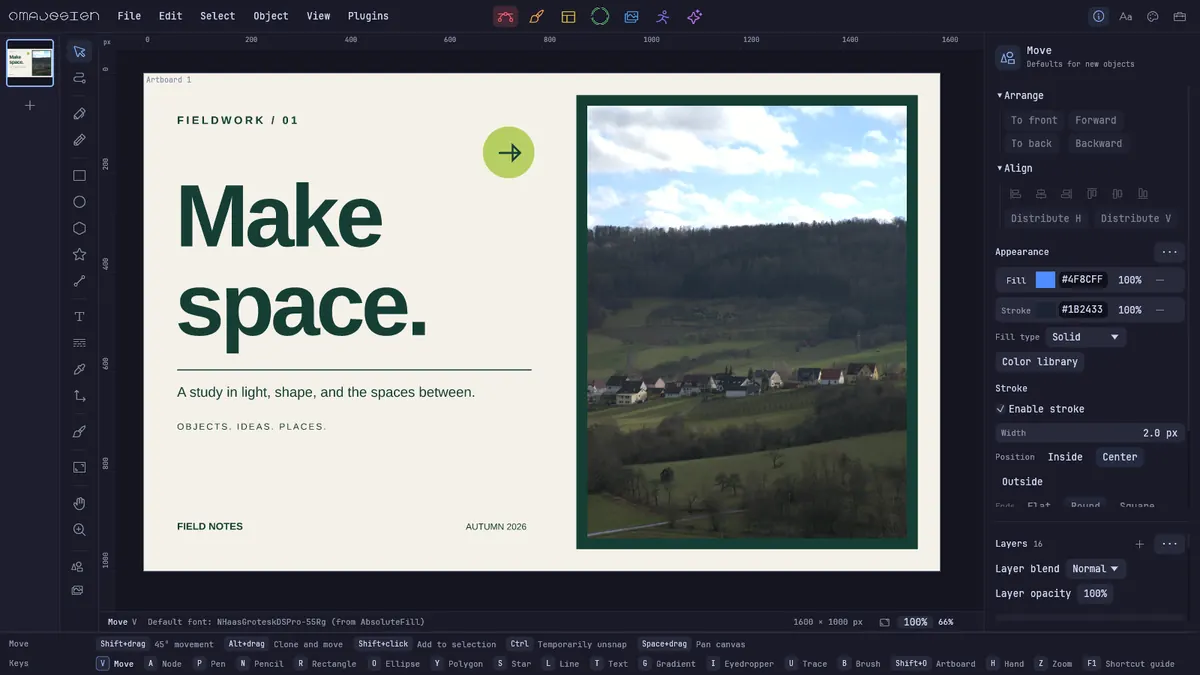Image resolution: width=1200 pixels, height=675 pixels.
Task: Set stroke position to Inside
Action: tap(1065, 457)
